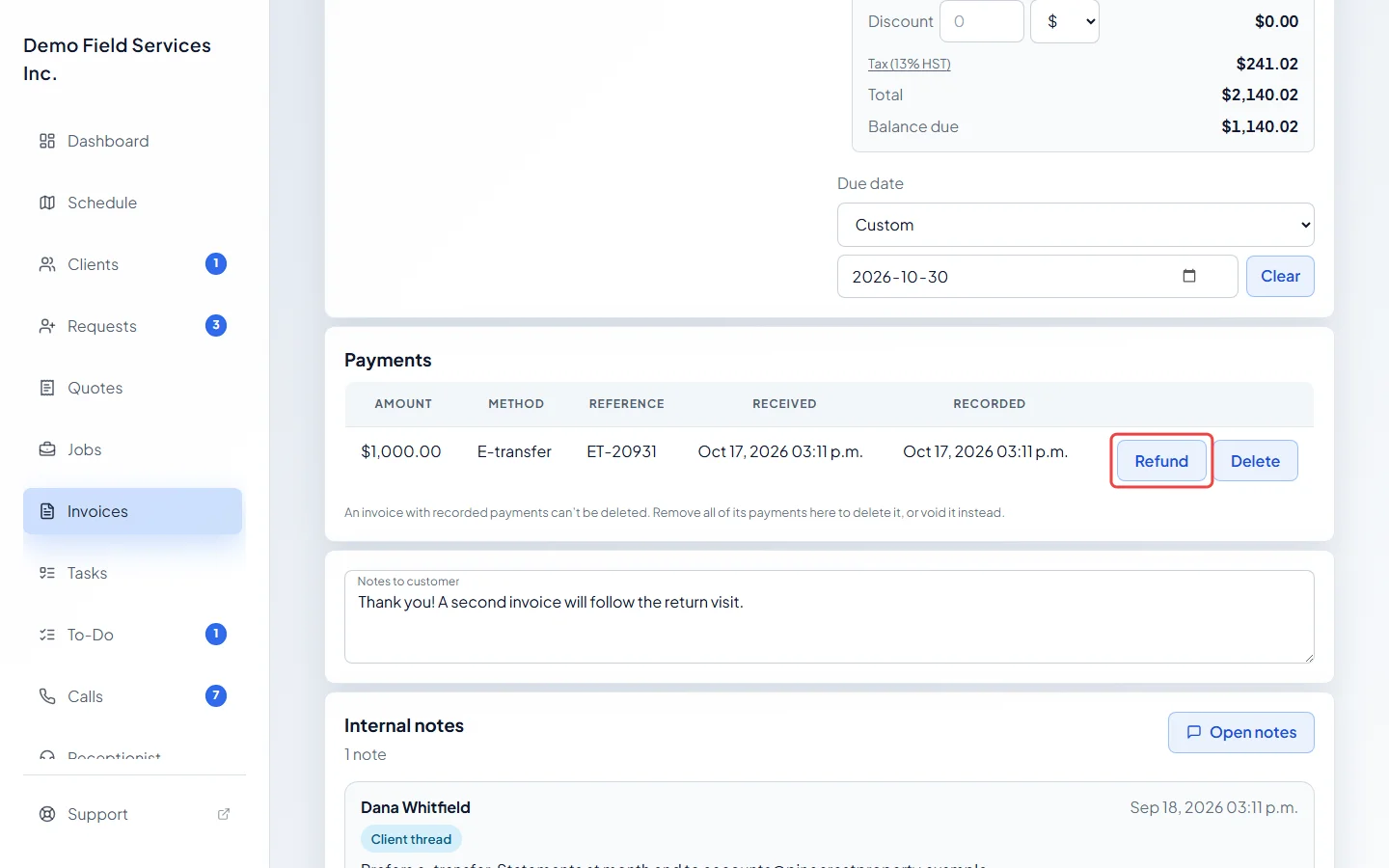Click the Client thread tag
This screenshot has height=868, width=1389.
[x=411, y=839]
